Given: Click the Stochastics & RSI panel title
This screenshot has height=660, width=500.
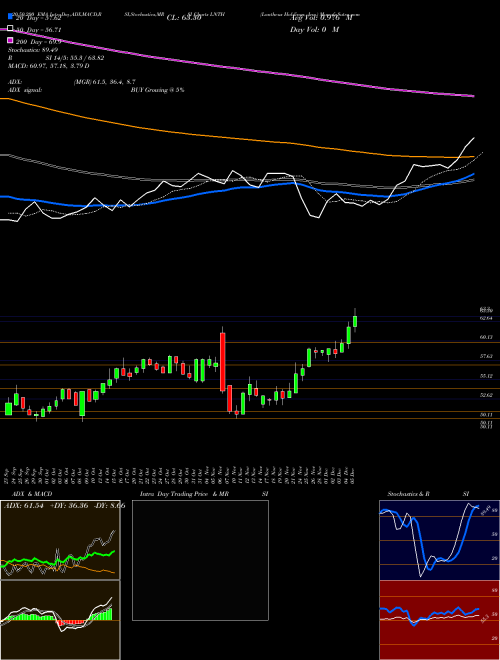Looking at the screenshot, I should pyautogui.click(x=428, y=494).
